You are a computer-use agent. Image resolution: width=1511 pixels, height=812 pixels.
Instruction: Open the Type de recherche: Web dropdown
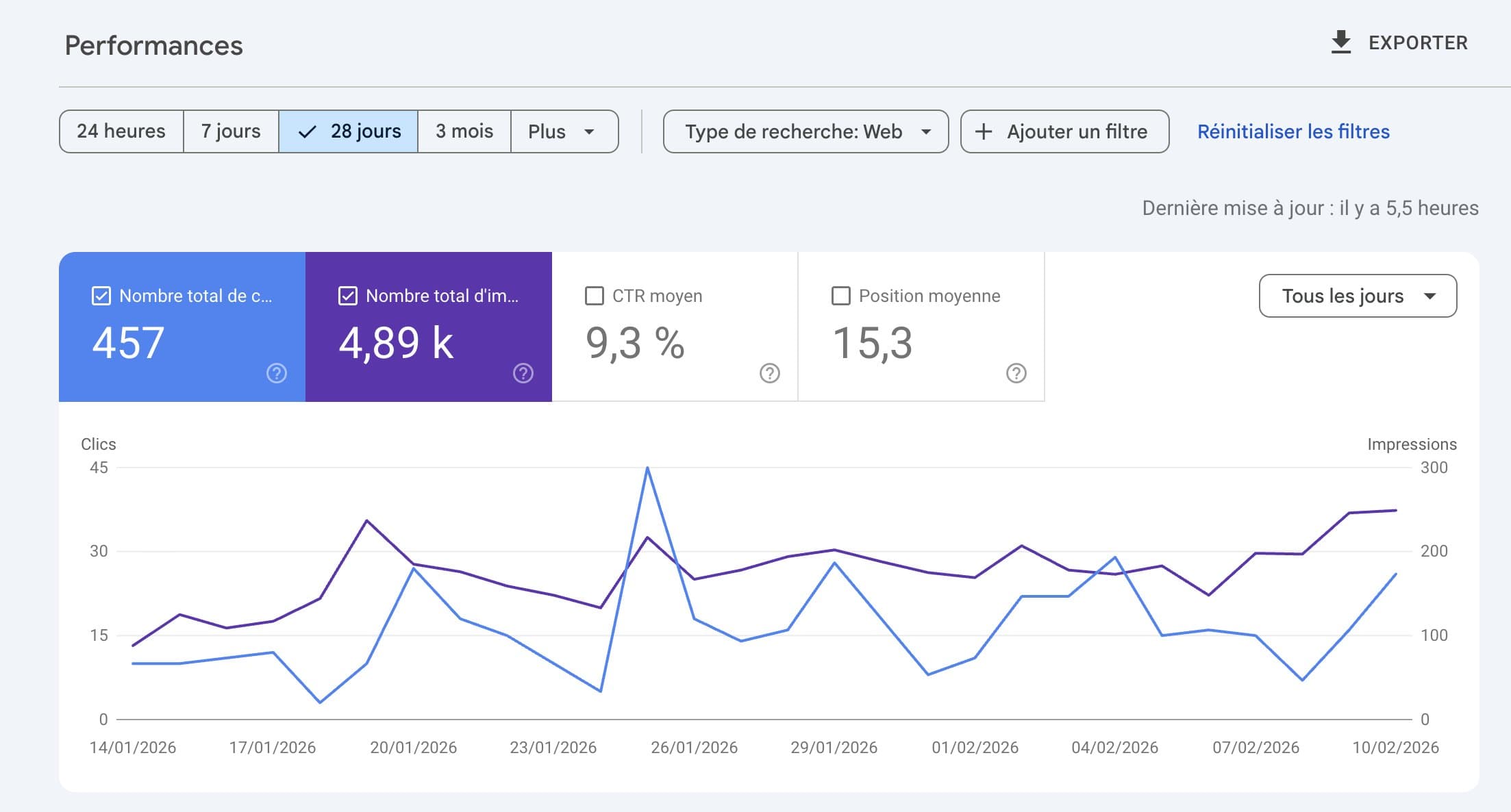[806, 131]
